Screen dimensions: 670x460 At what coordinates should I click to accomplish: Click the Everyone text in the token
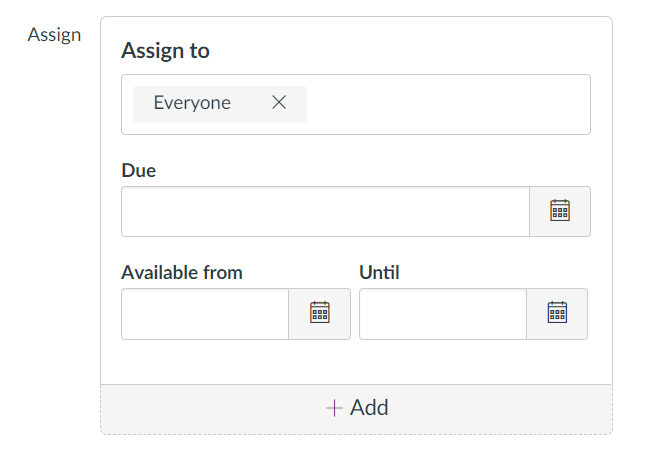click(x=192, y=103)
